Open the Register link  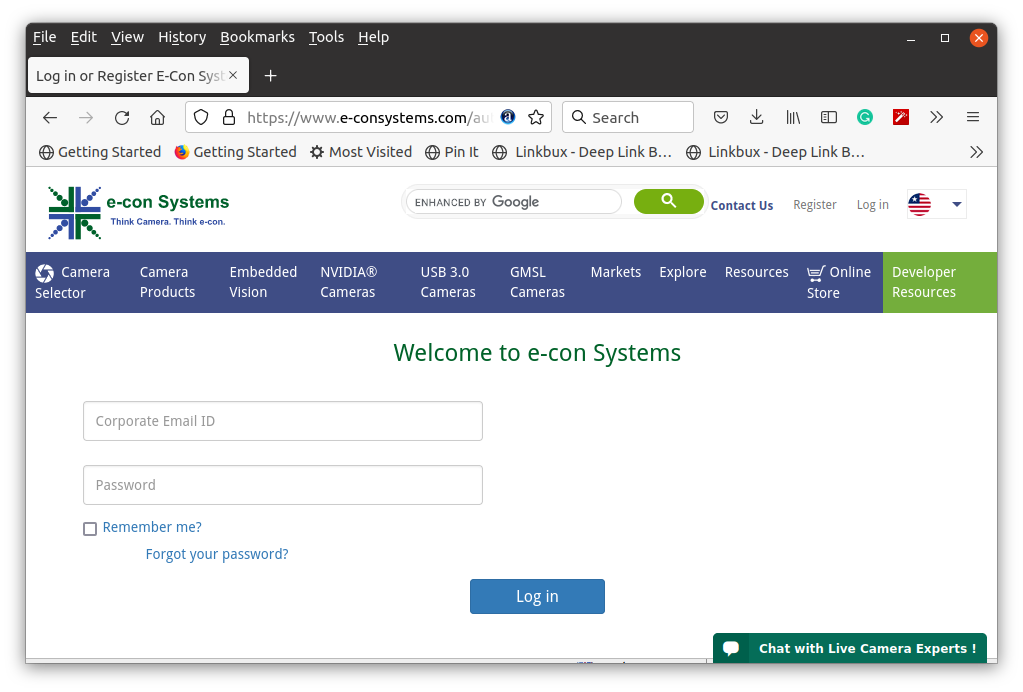click(x=814, y=205)
